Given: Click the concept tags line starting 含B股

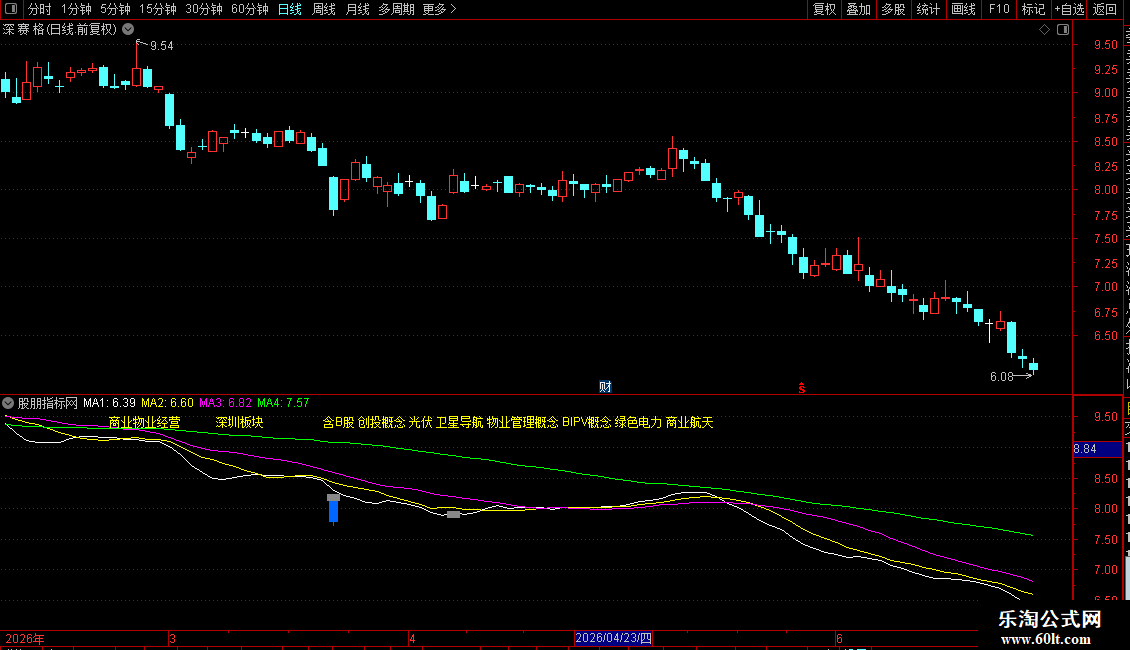Looking at the screenshot, I should (x=517, y=422).
